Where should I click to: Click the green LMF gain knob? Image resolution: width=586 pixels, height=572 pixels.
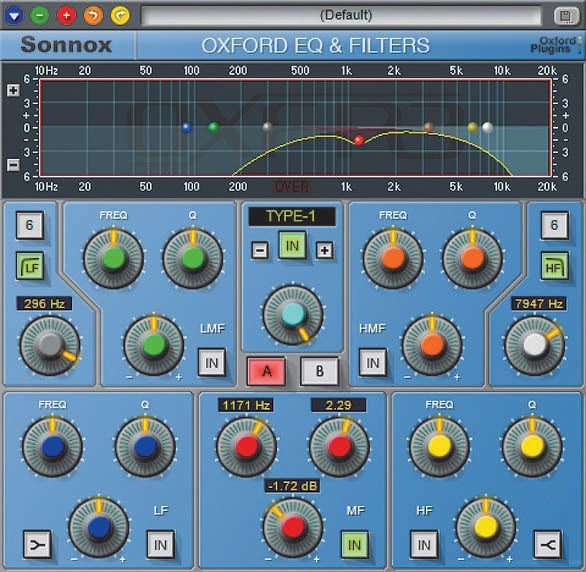(x=154, y=345)
